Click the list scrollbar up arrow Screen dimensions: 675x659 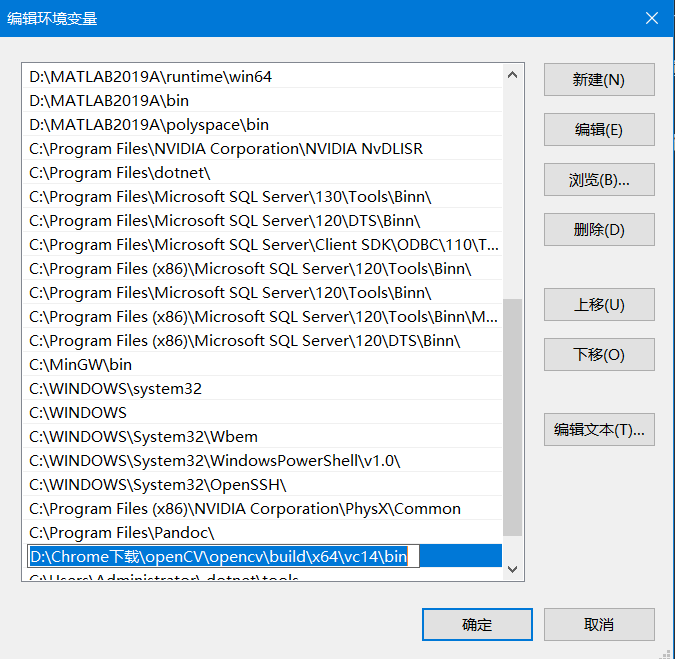tap(512, 75)
